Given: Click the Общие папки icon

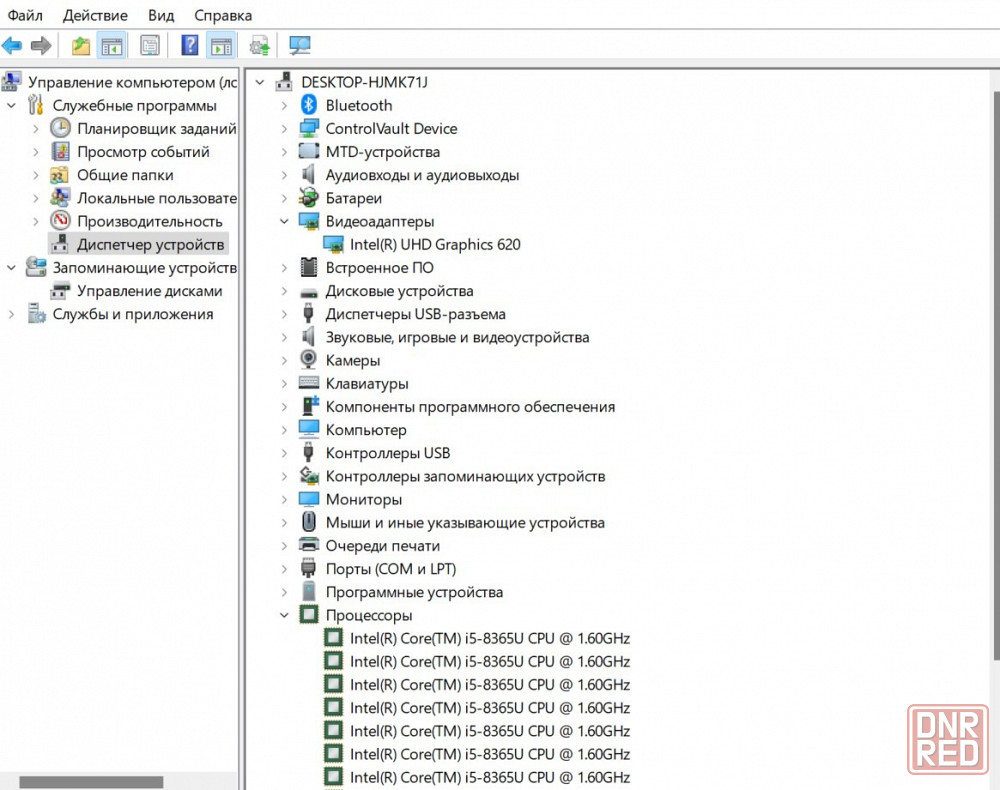Looking at the screenshot, I should coord(60,175).
